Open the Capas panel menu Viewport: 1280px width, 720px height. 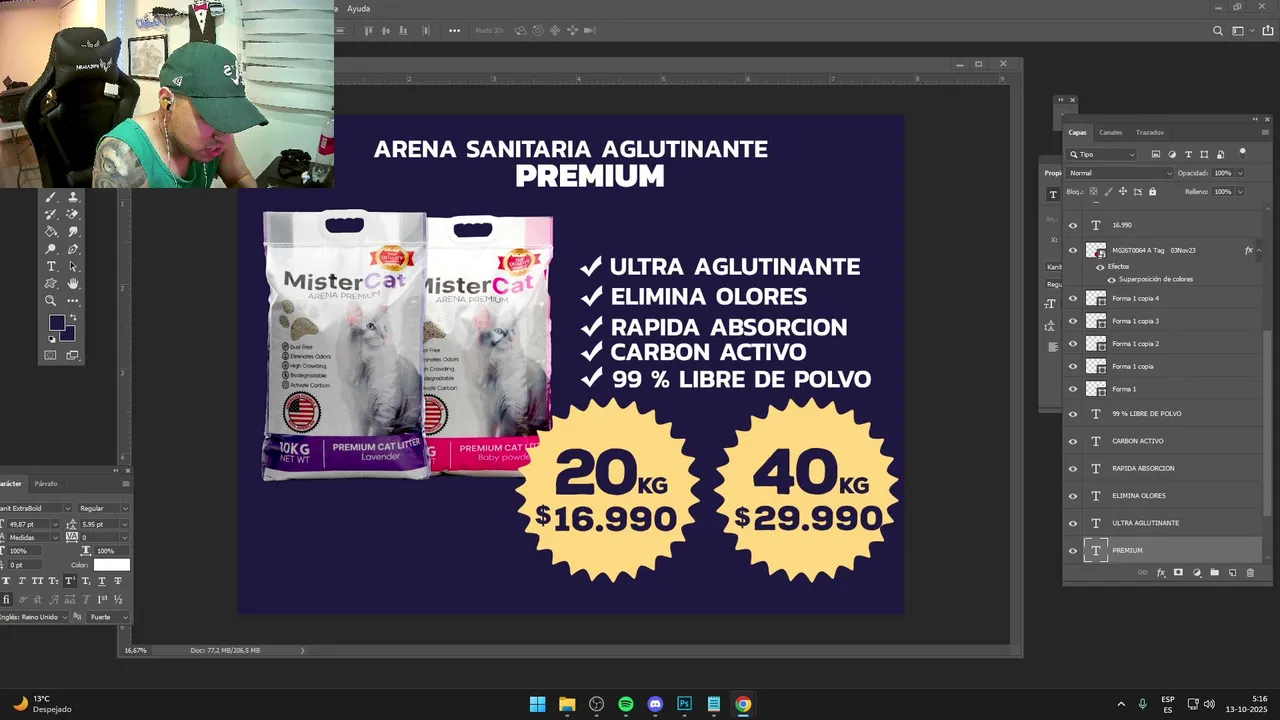click(x=1265, y=133)
